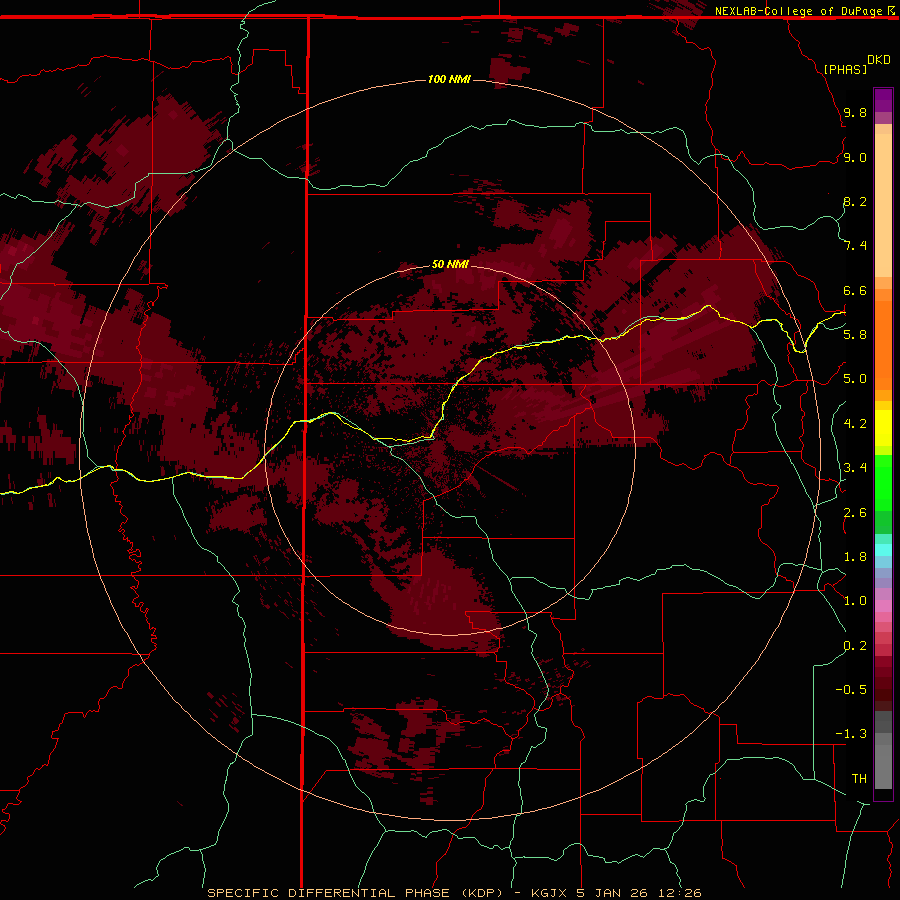This screenshot has width=900, height=900.
Task: Click the 9.8 value on the color scale
Action: 855,112
